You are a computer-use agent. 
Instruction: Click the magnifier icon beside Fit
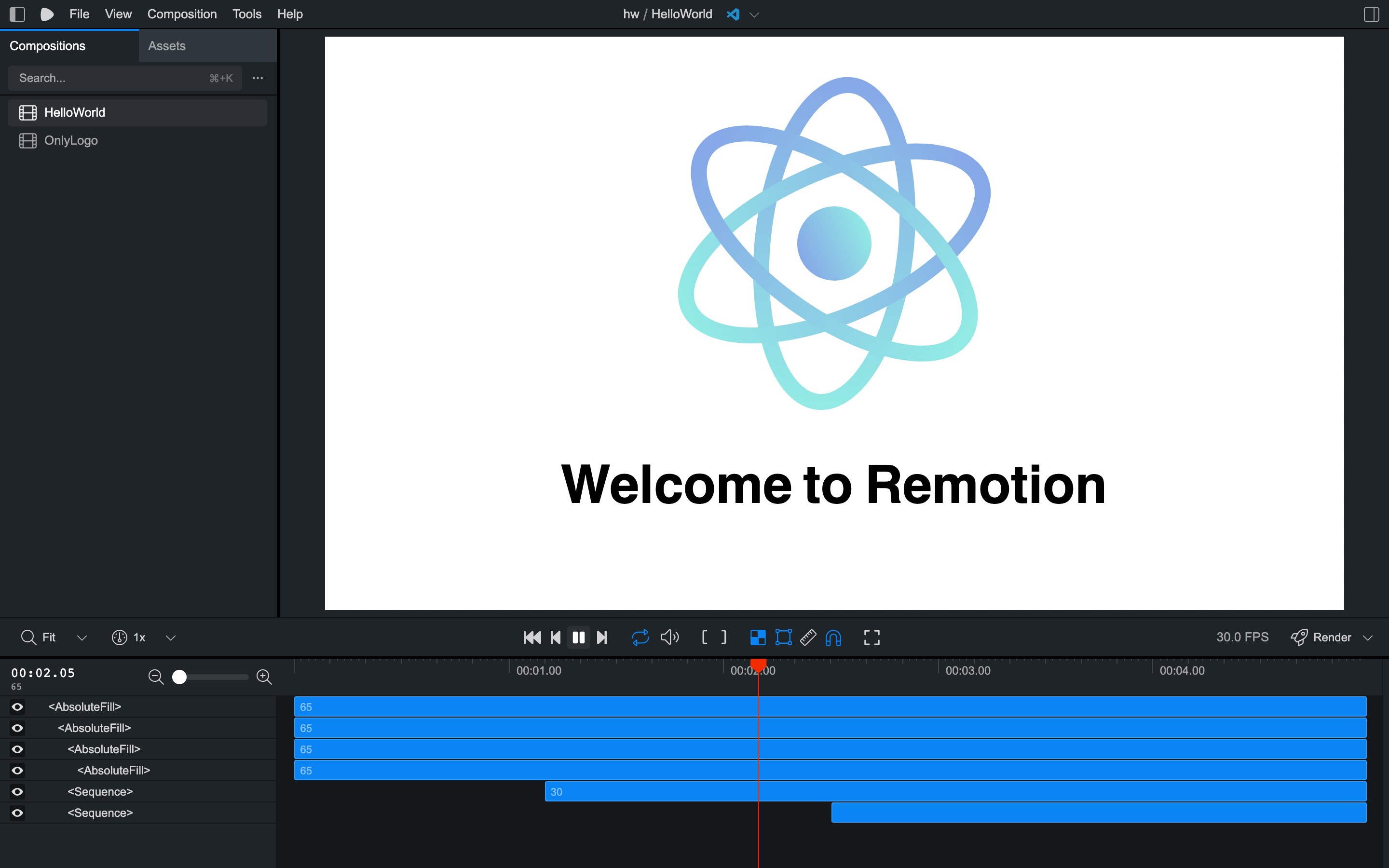[28, 637]
